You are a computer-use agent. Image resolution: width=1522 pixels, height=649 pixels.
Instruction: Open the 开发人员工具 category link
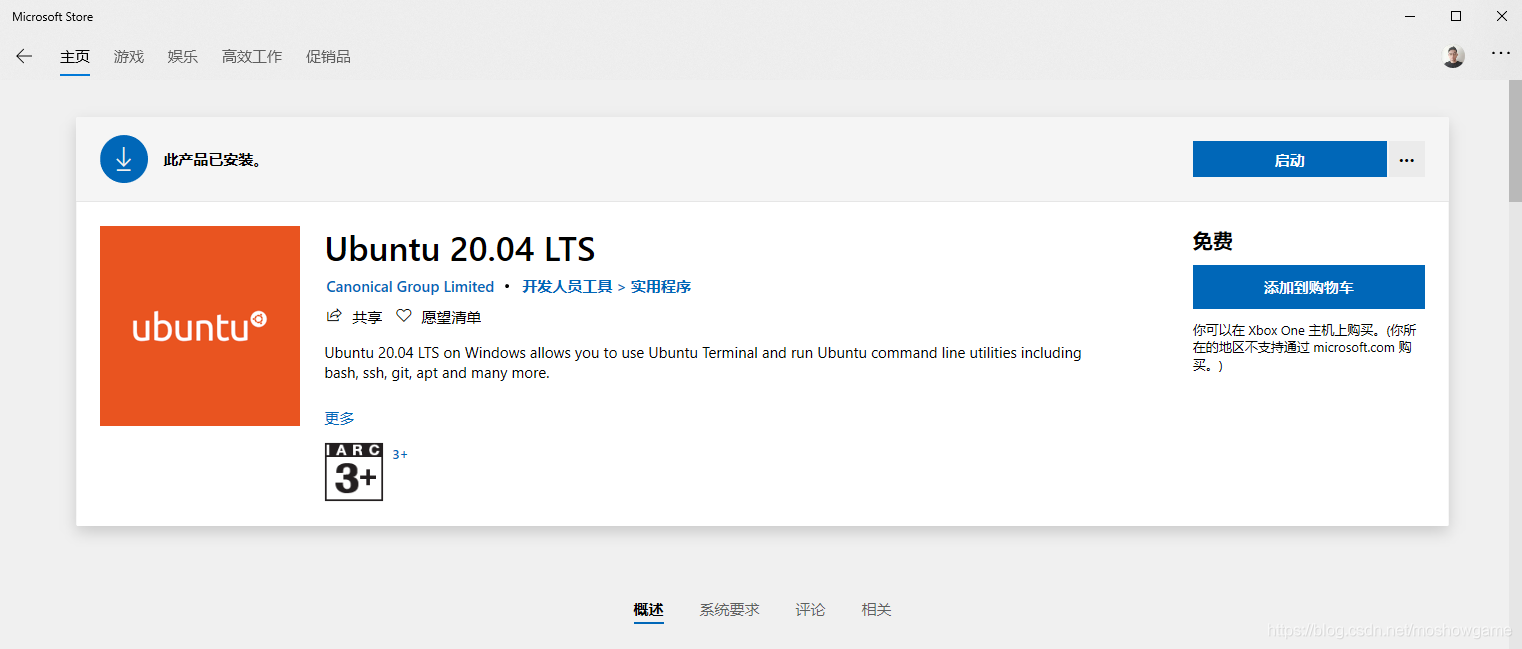tap(567, 287)
